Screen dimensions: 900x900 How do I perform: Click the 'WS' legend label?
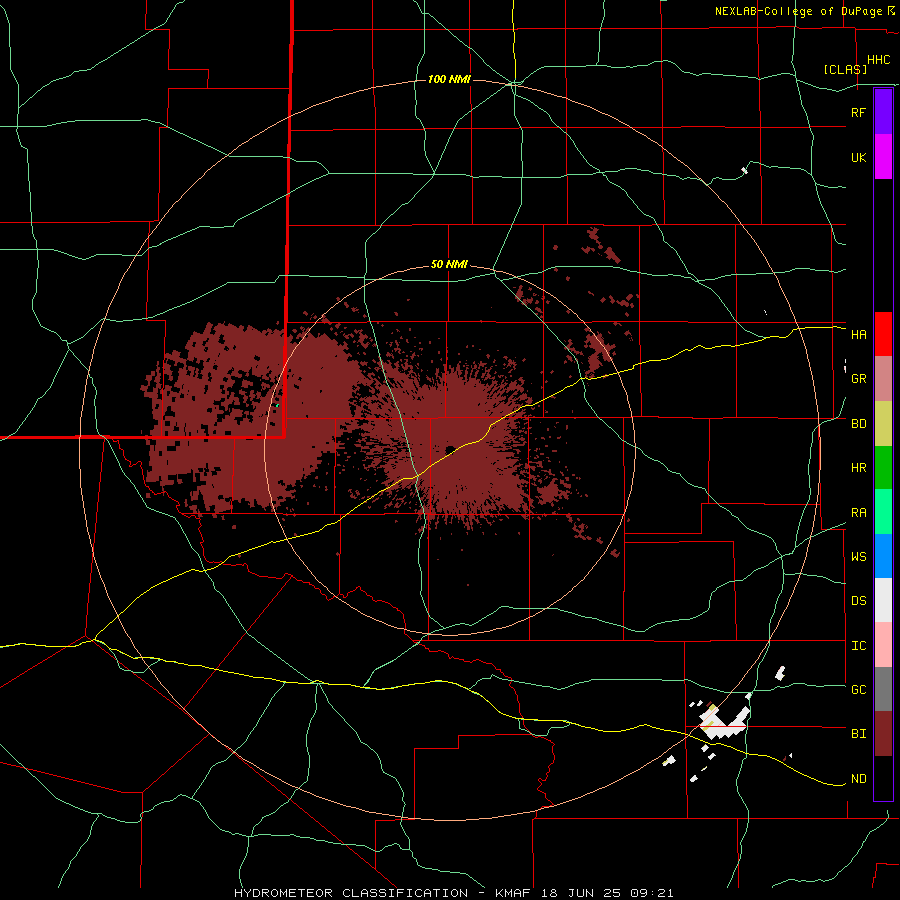click(x=858, y=556)
